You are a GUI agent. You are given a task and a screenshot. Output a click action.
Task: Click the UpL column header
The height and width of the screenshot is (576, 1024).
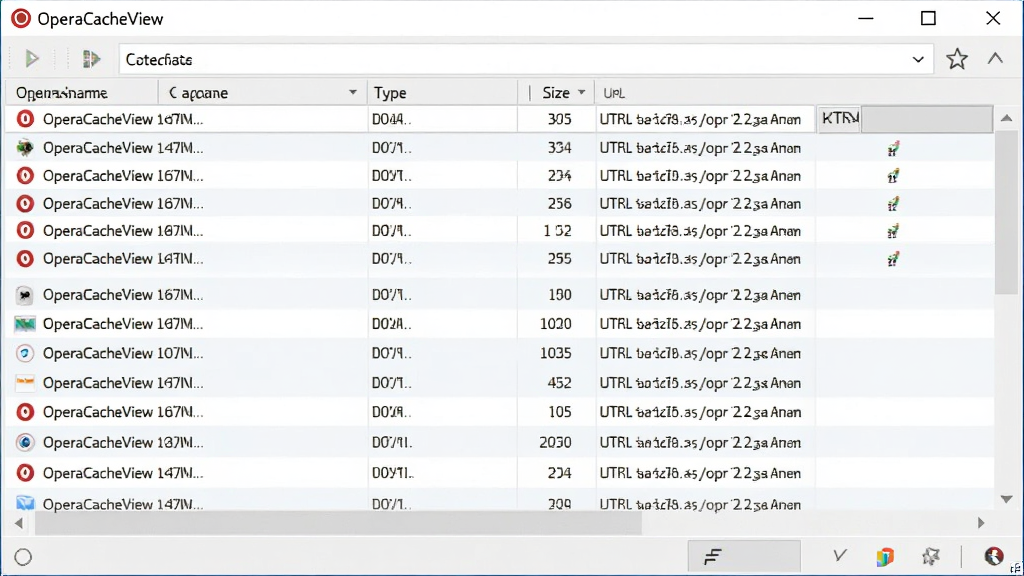(614, 93)
